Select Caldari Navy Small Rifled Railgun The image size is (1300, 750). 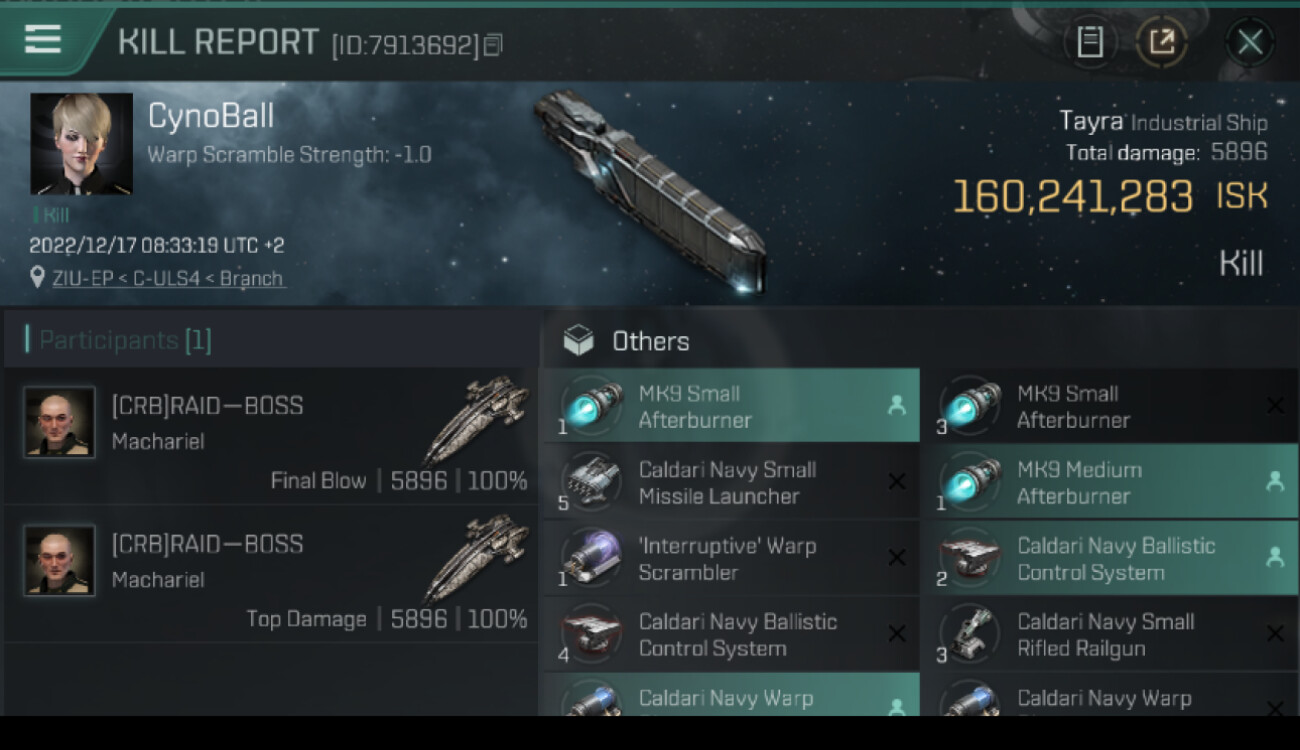1109,635
